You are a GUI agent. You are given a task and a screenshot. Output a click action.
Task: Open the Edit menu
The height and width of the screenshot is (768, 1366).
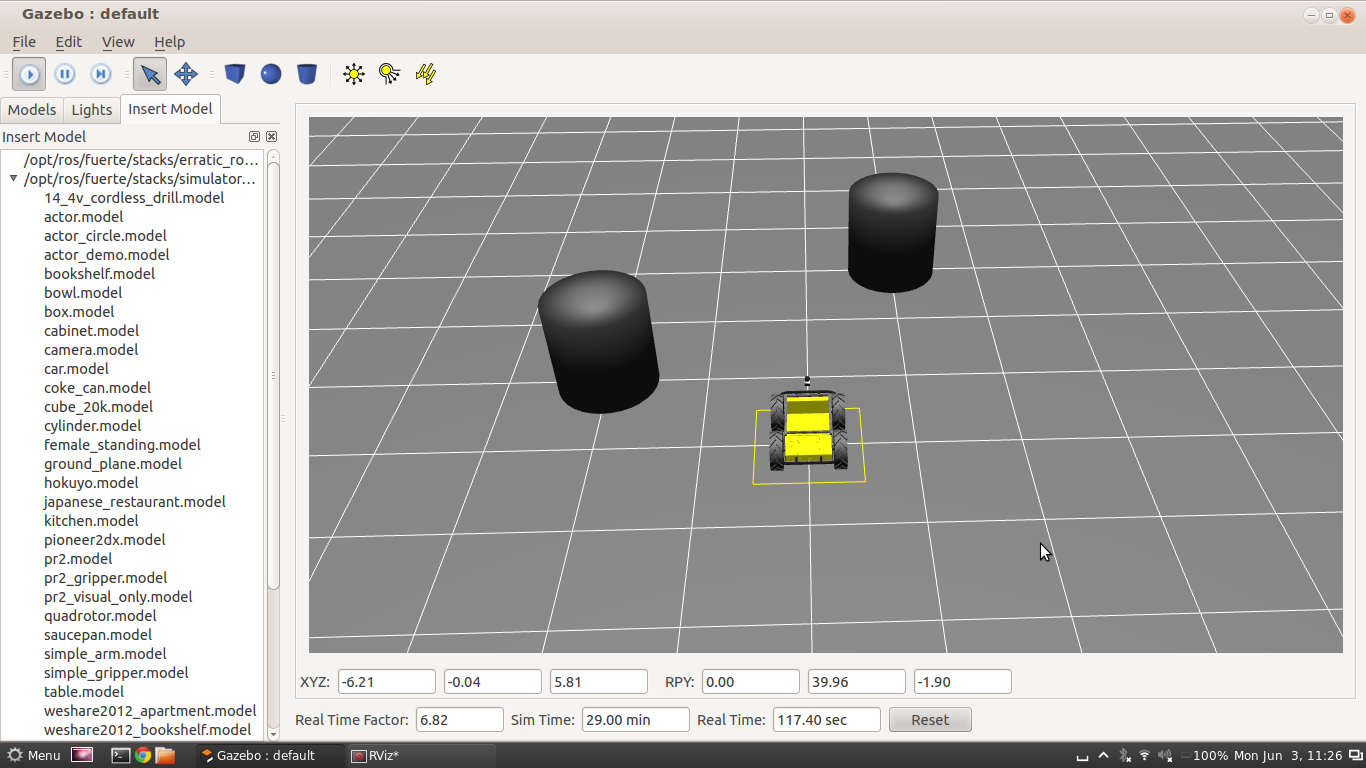tap(68, 42)
